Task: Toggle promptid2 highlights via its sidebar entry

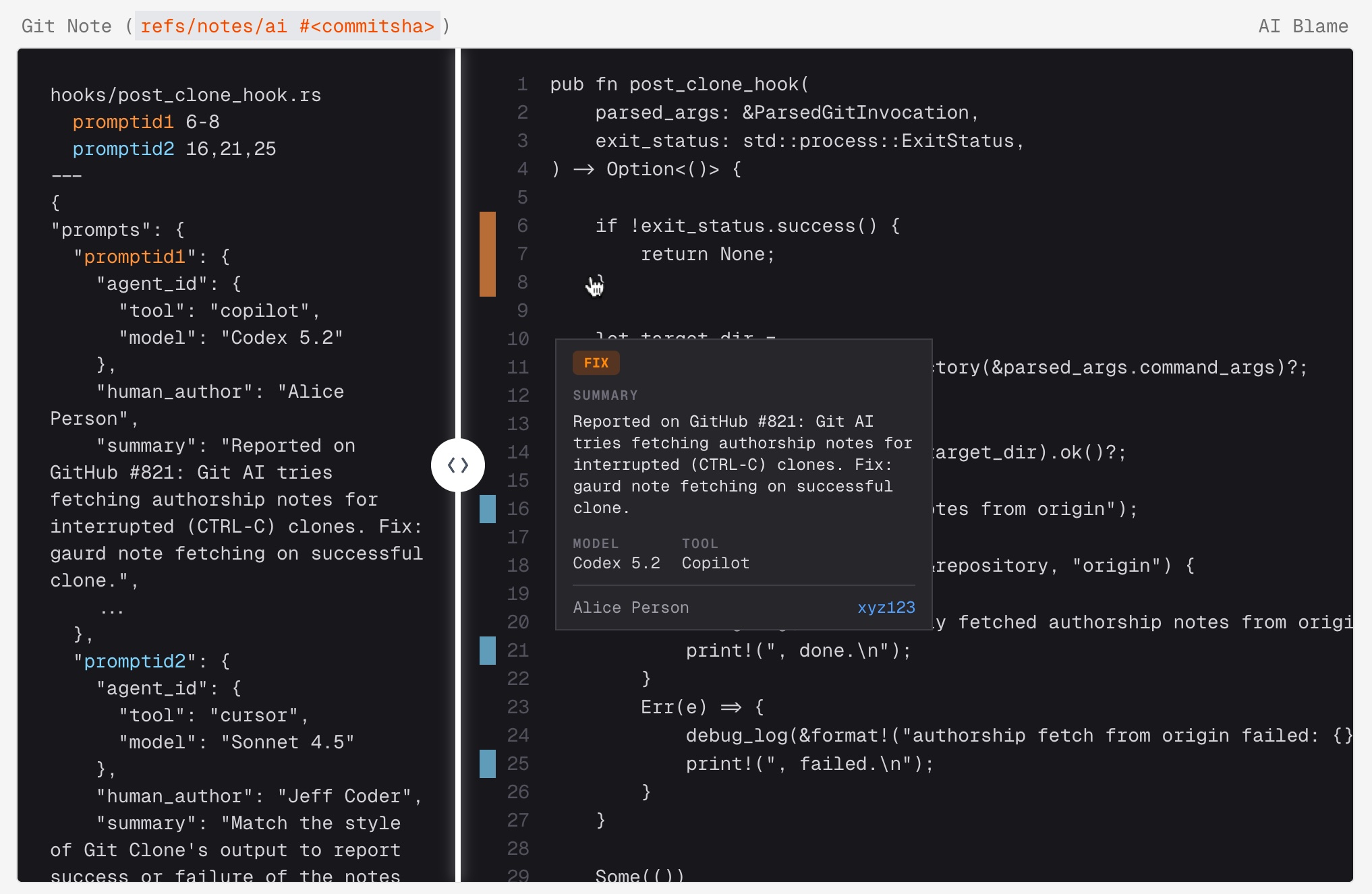Action: (x=123, y=148)
